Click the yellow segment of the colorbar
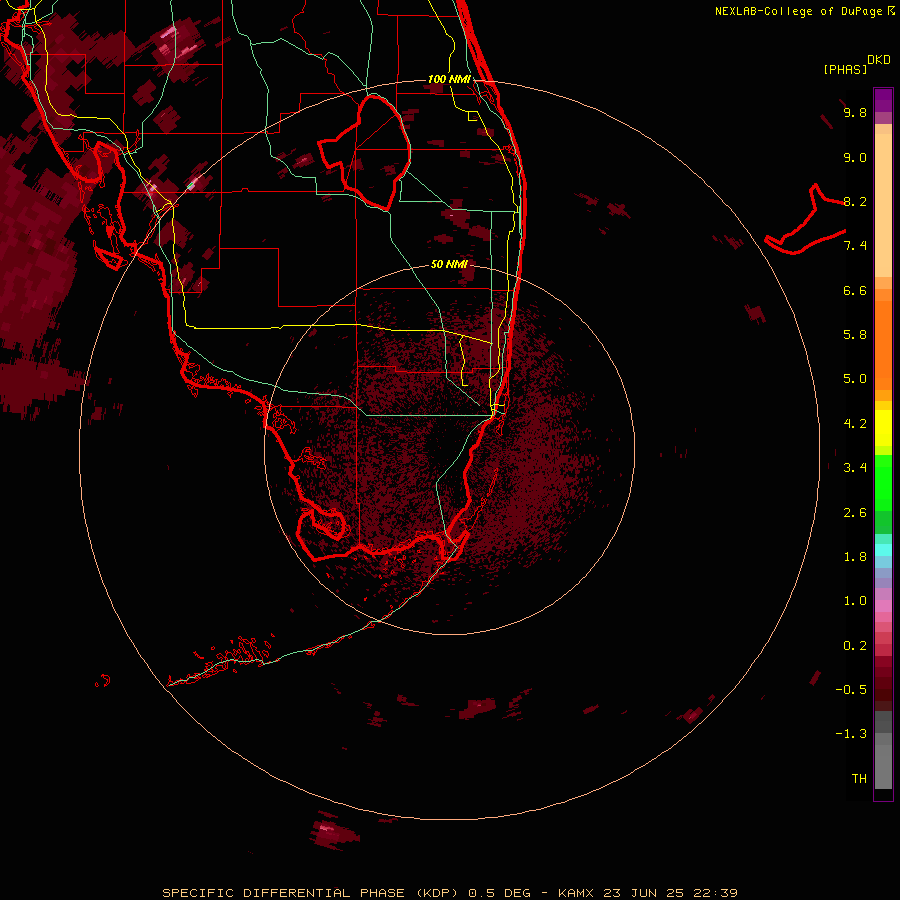 tap(883, 427)
